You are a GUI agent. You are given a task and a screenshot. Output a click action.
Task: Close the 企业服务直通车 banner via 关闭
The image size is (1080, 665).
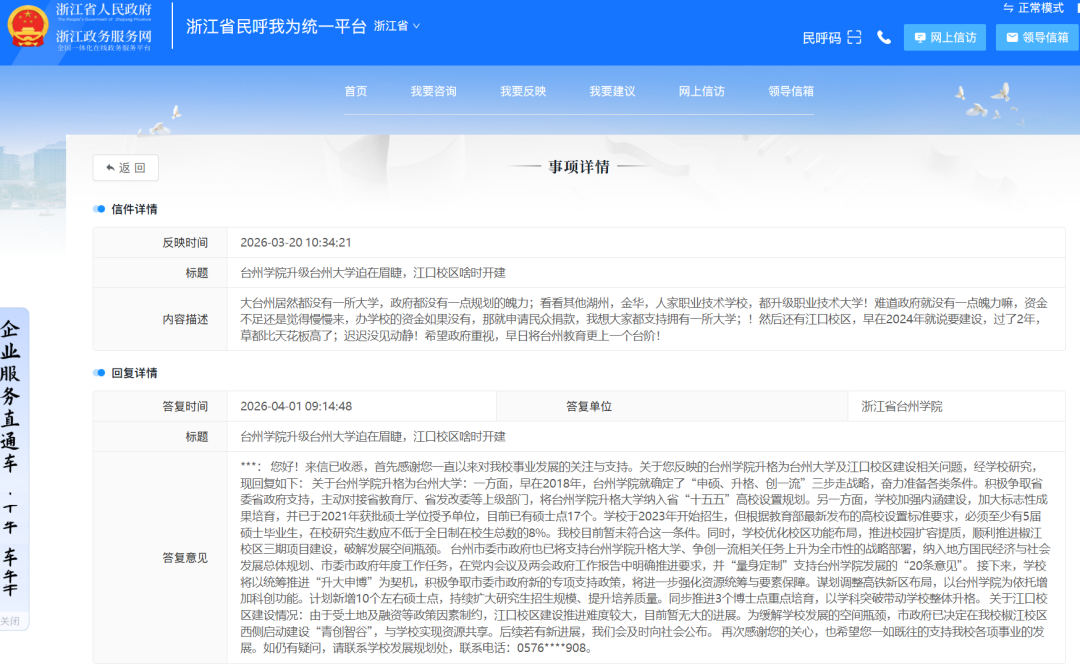coord(10,620)
